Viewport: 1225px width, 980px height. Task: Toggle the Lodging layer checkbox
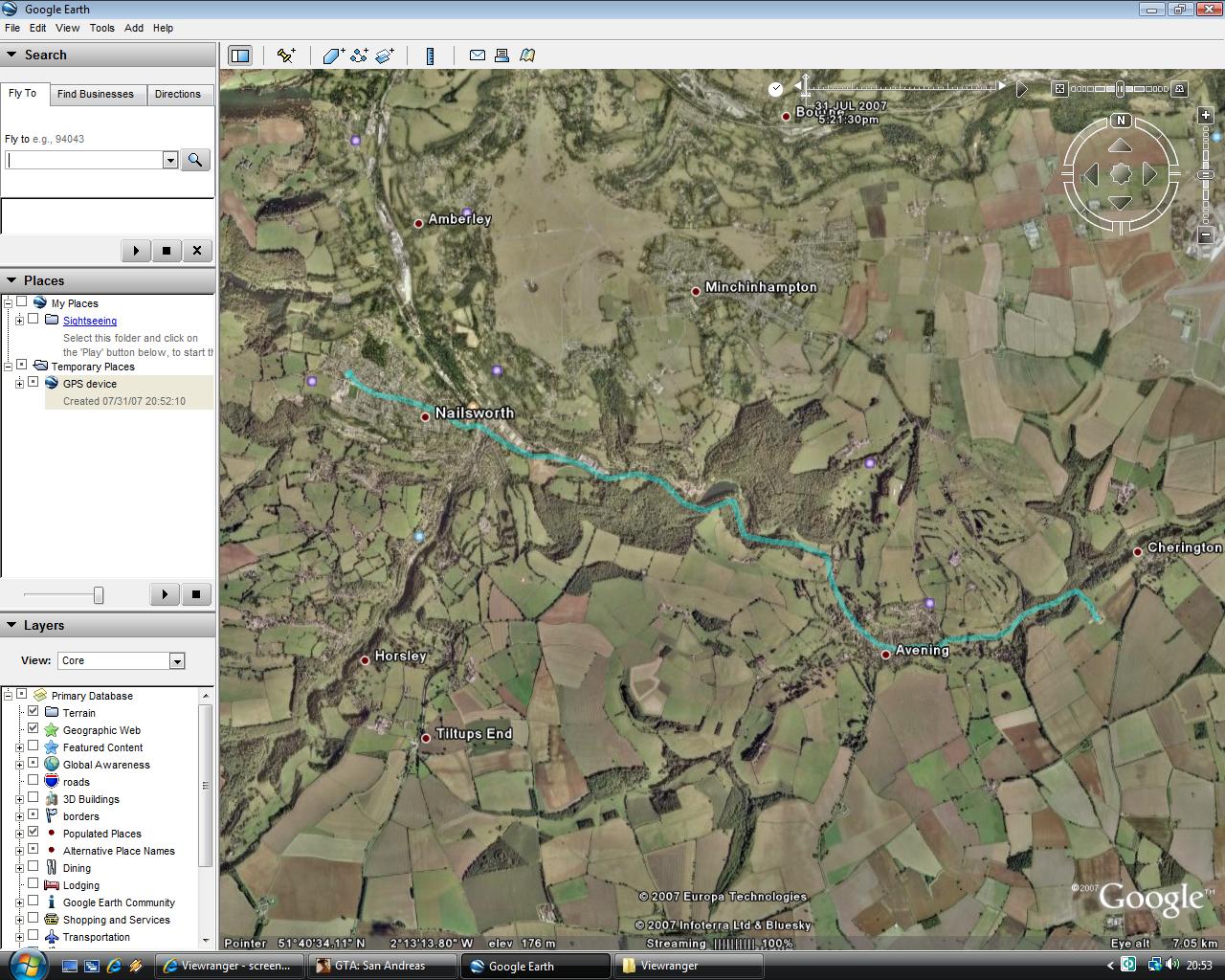tap(33, 884)
